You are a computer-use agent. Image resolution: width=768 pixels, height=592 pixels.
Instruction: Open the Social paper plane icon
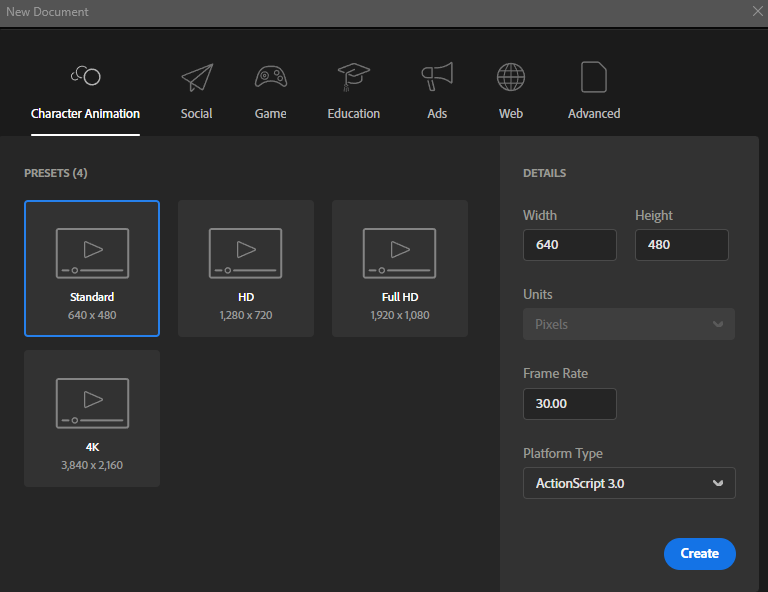[197, 77]
